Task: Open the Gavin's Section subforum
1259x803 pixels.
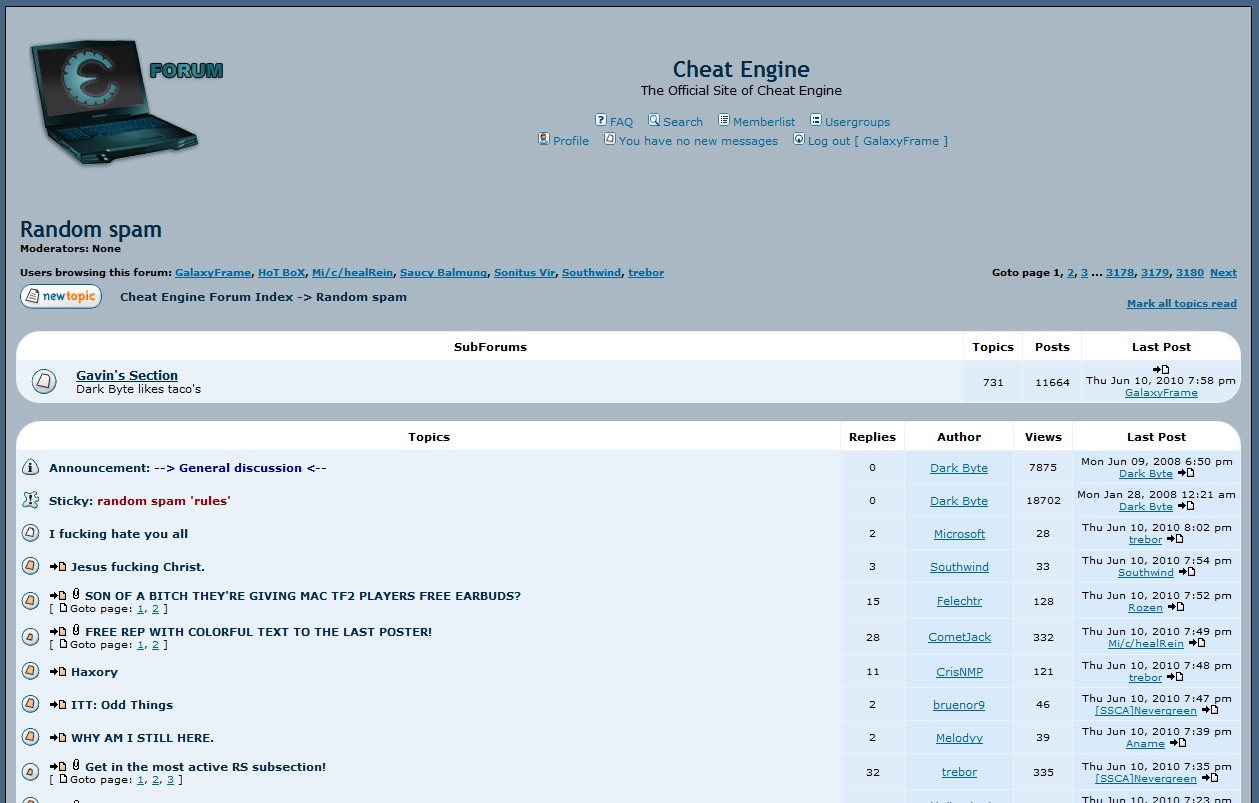Action: tap(127, 375)
